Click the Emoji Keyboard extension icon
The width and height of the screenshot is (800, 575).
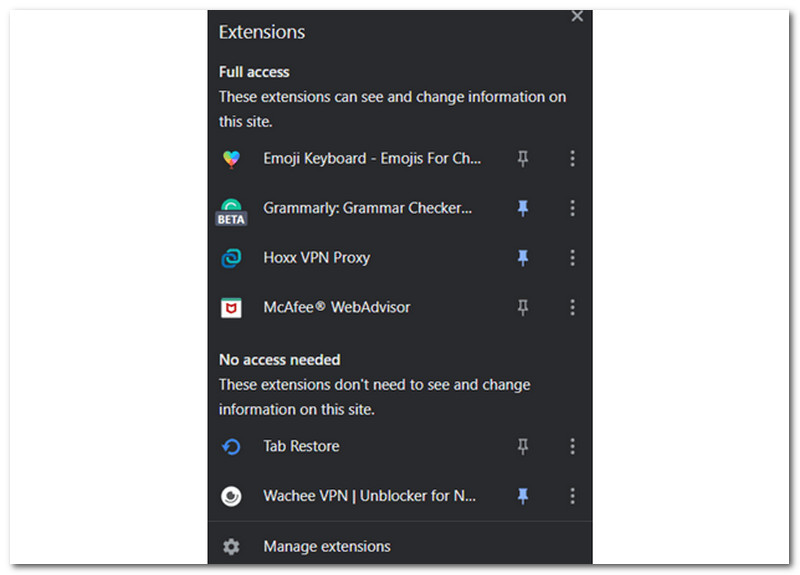point(231,158)
